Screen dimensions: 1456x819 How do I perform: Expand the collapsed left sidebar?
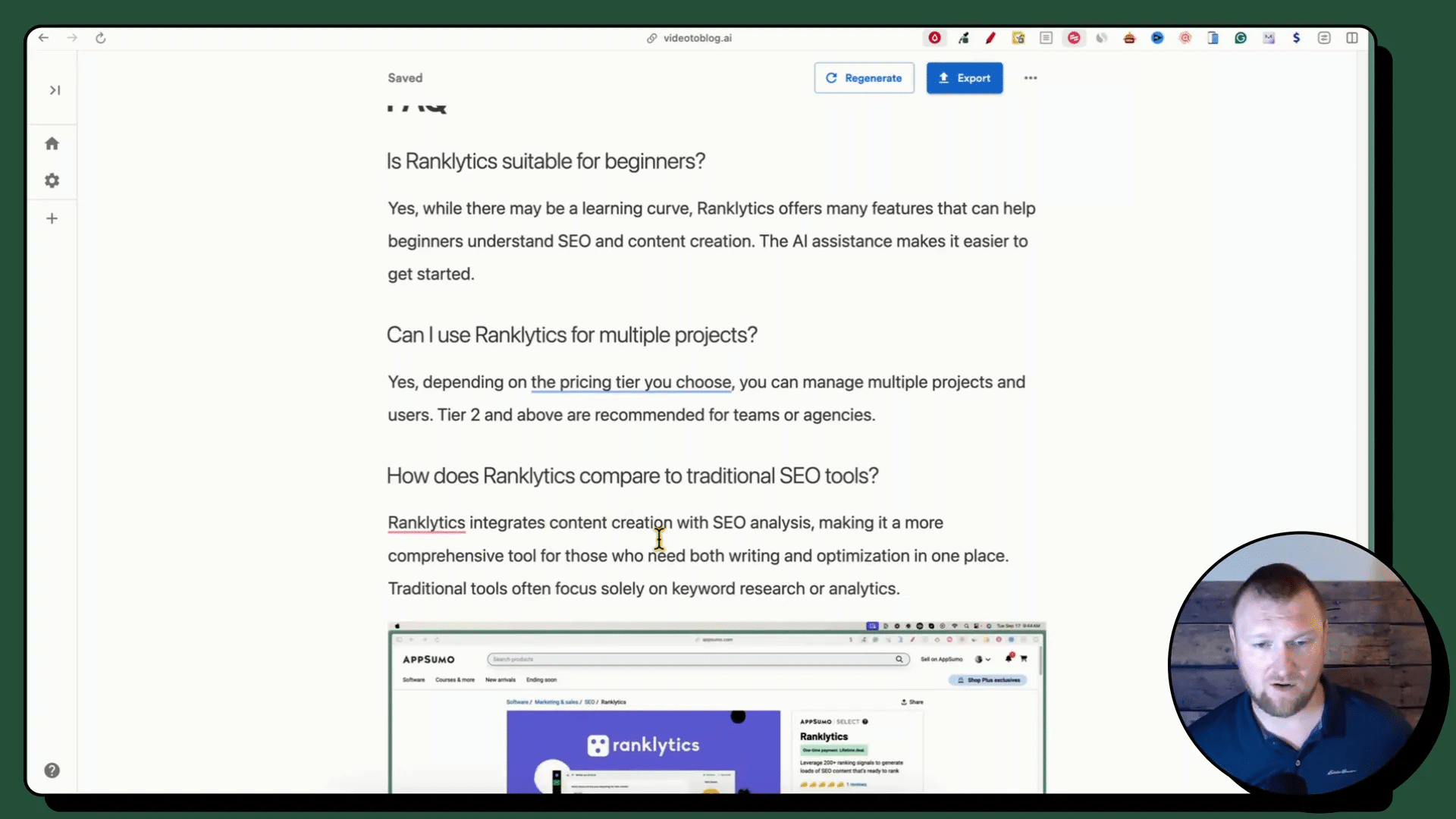[55, 90]
